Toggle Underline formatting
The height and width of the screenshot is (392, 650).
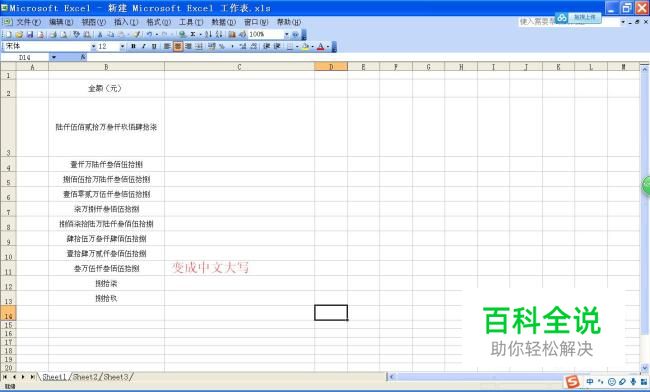(x=154, y=46)
